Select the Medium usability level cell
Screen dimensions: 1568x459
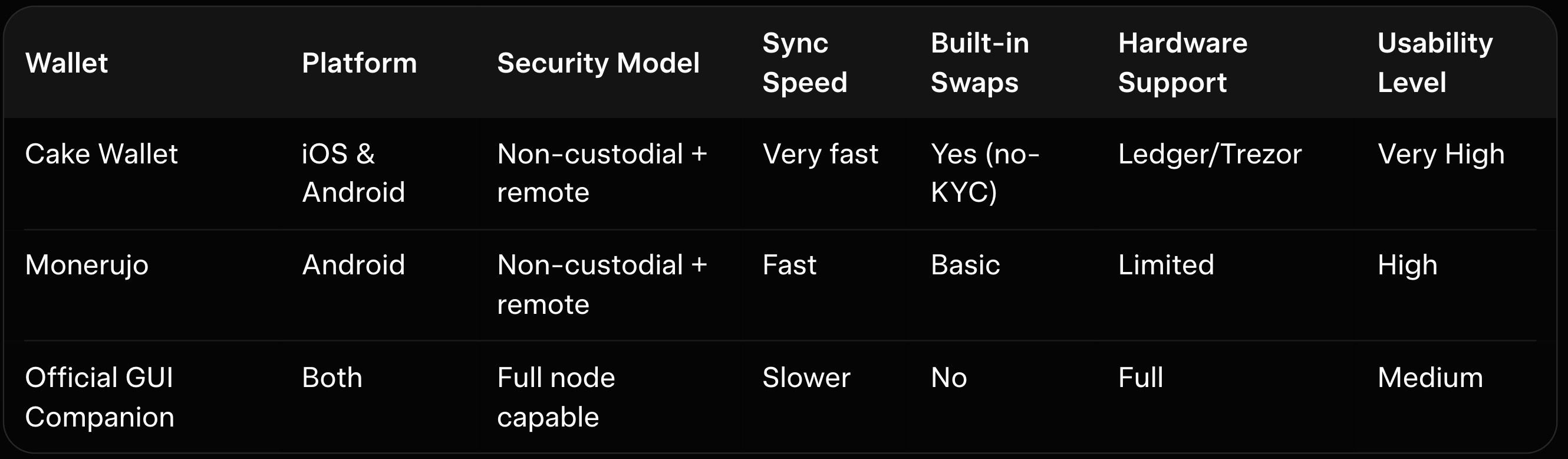click(1430, 378)
